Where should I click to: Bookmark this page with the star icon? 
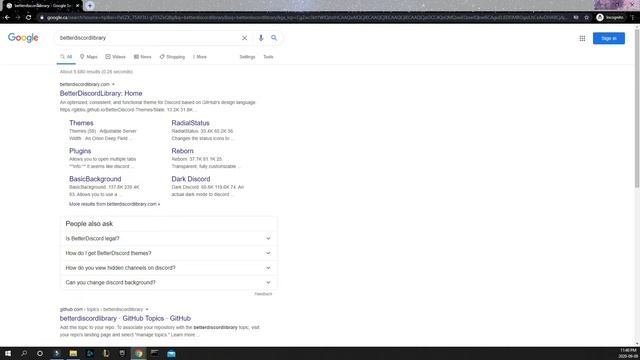coord(587,18)
